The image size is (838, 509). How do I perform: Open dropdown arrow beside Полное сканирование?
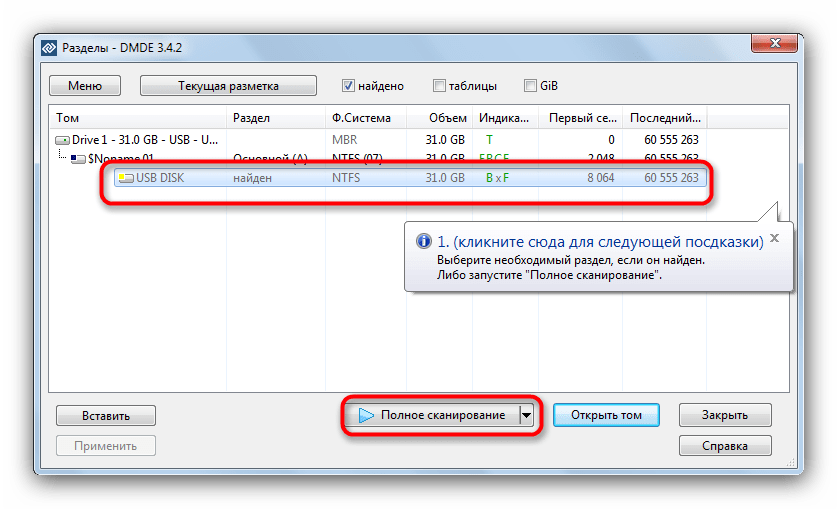click(526, 415)
